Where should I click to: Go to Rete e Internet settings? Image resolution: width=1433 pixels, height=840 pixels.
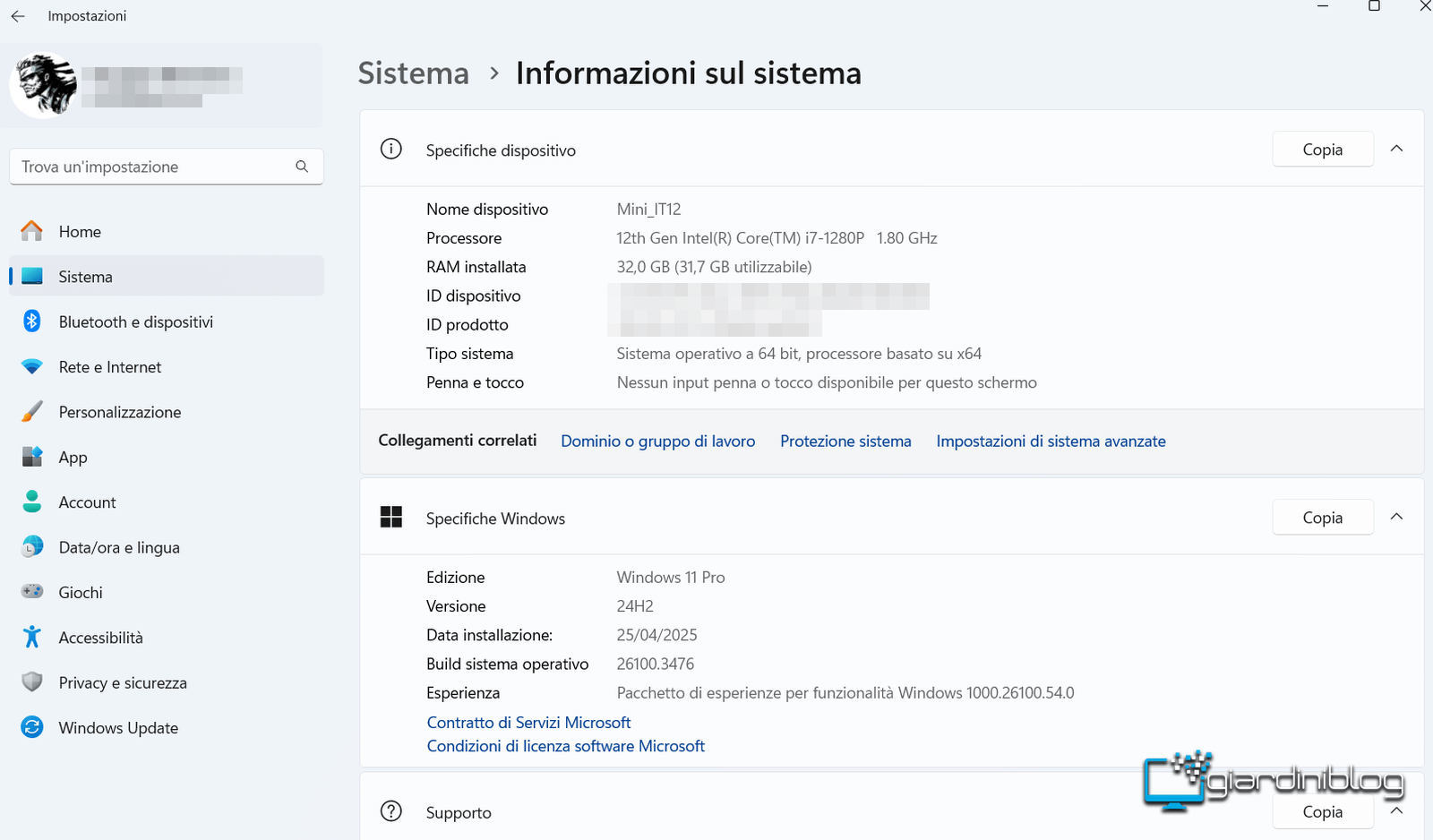(x=166, y=367)
